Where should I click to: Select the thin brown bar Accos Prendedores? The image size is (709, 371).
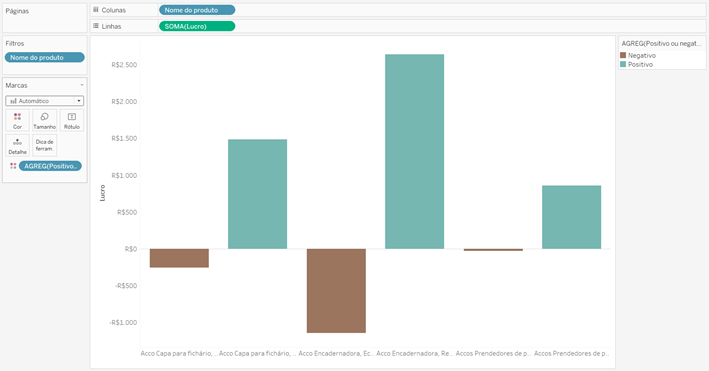tap(493, 250)
